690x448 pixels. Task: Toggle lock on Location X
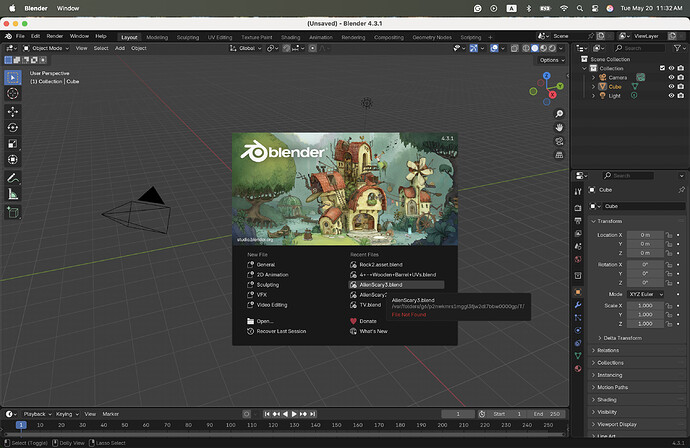pos(669,235)
